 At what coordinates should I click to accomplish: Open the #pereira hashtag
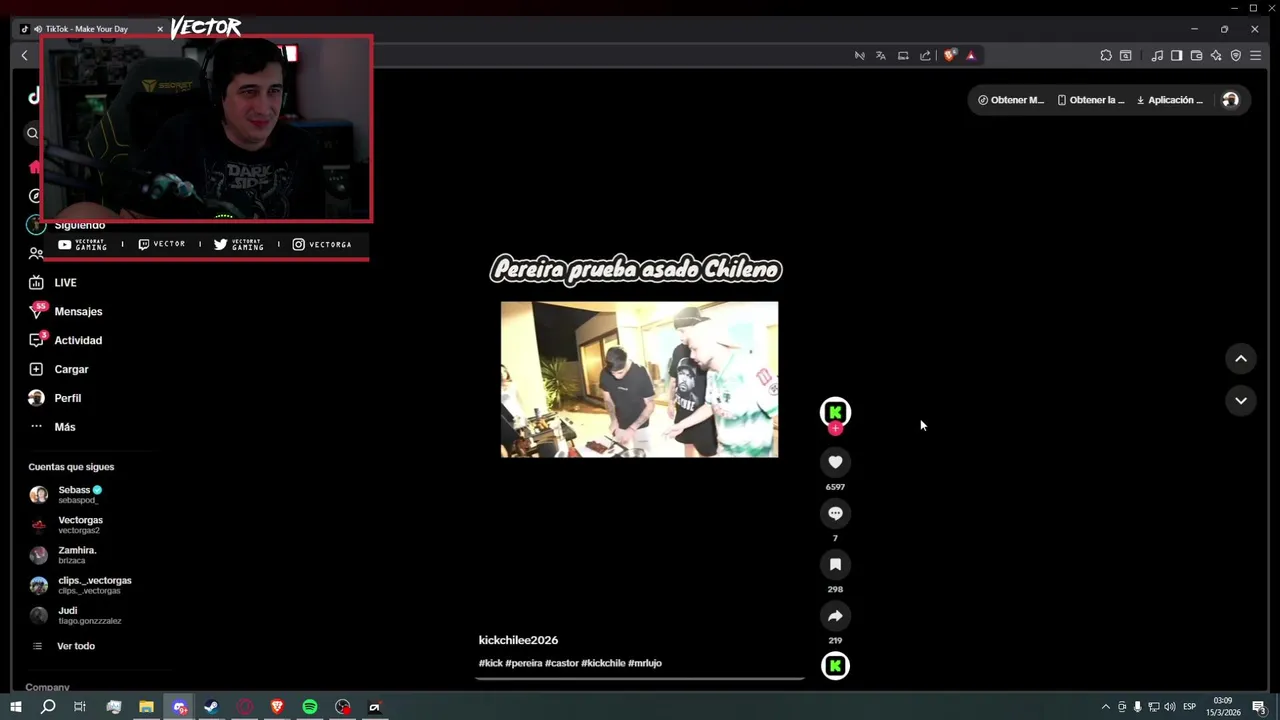(x=523, y=663)
